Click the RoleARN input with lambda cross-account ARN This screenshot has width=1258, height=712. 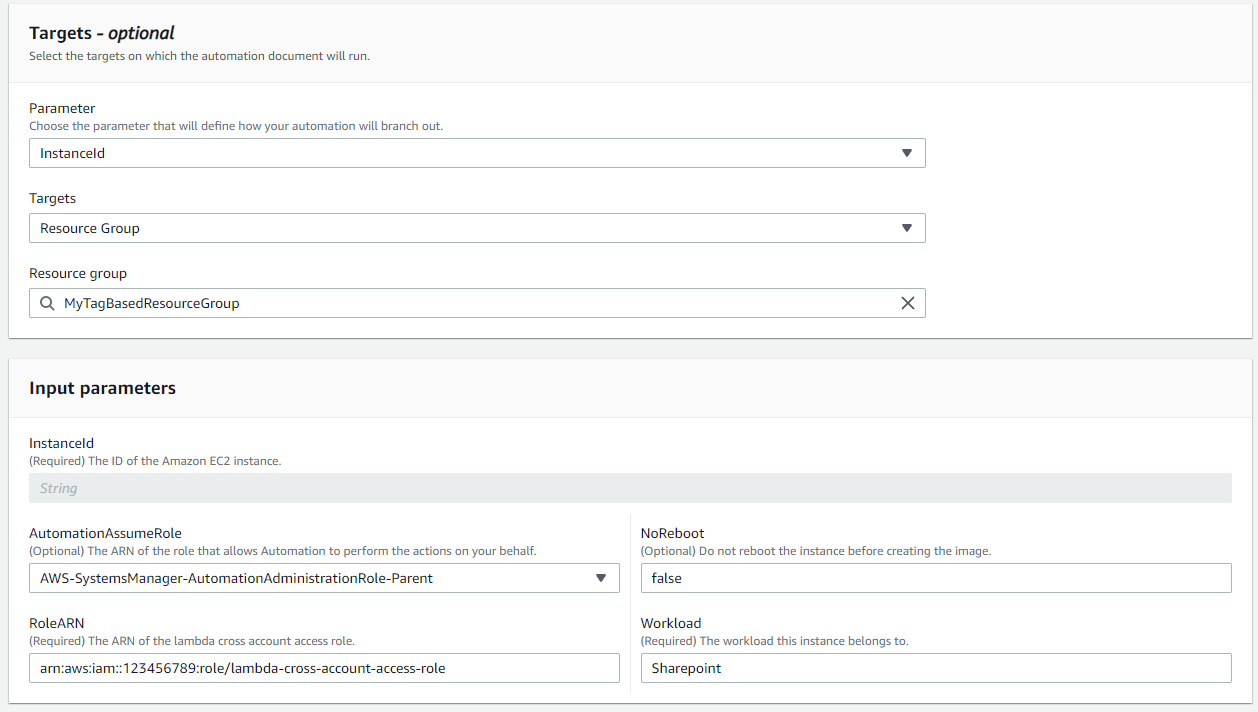324,668
